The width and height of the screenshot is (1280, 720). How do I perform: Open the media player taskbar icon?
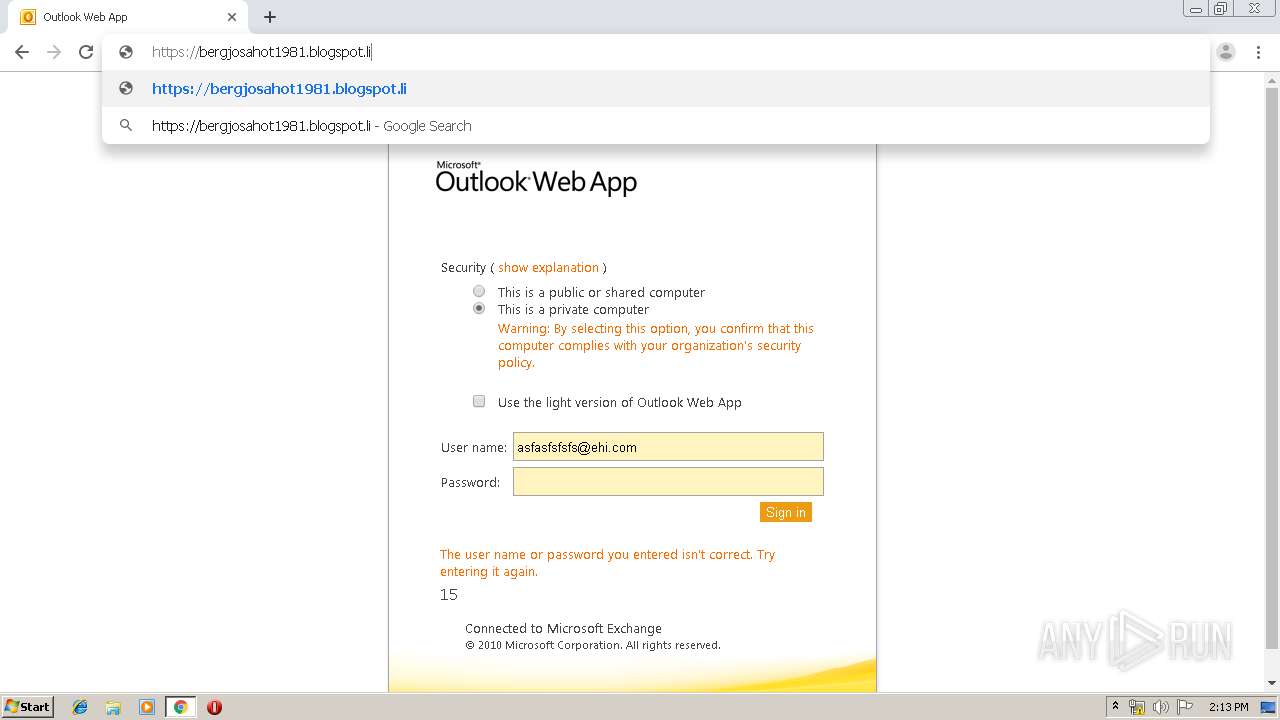pos(147,707)
